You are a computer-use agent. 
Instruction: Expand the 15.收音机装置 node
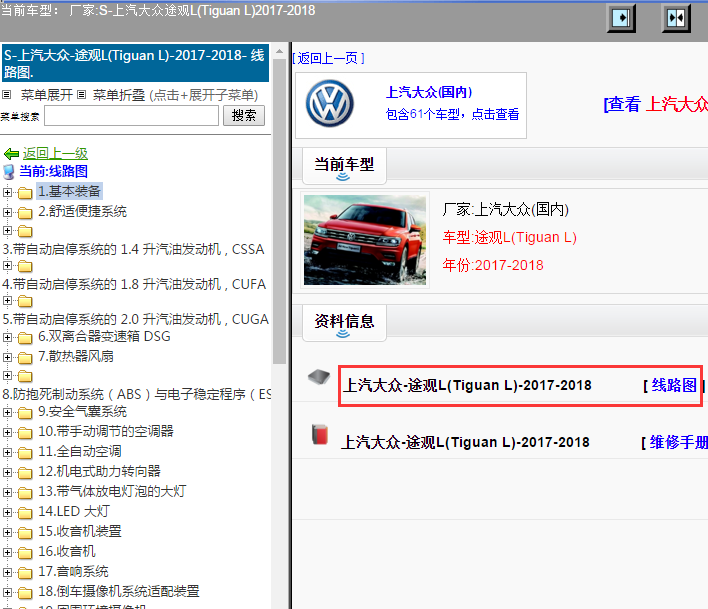coord(7,532)
